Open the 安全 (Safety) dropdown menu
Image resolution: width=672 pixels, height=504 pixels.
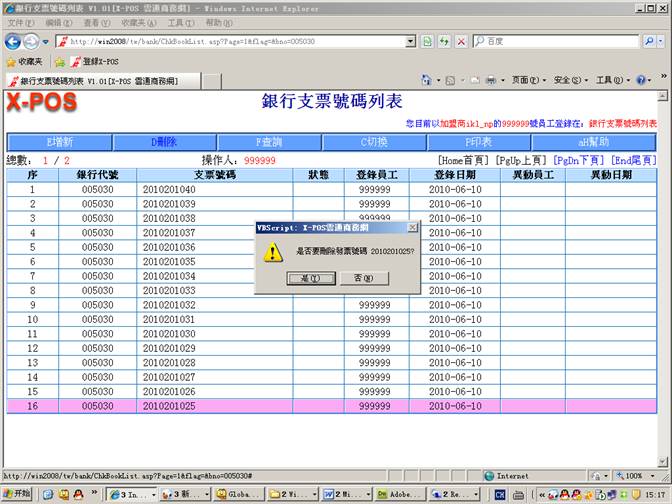coord(568,80)
